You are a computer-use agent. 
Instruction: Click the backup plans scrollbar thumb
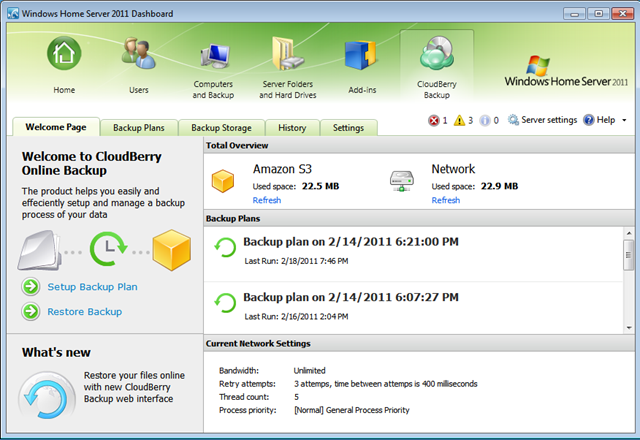[x=629, y=255]
